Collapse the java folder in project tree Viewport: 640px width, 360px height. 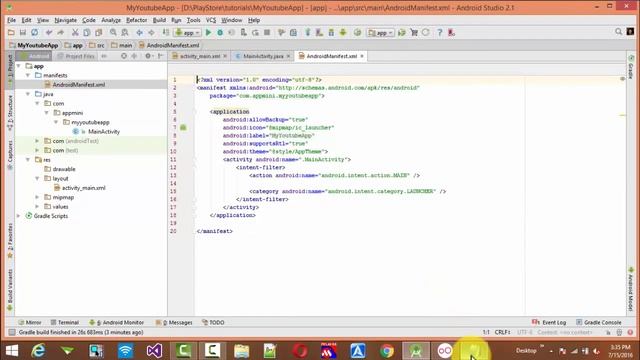[28, 94]
